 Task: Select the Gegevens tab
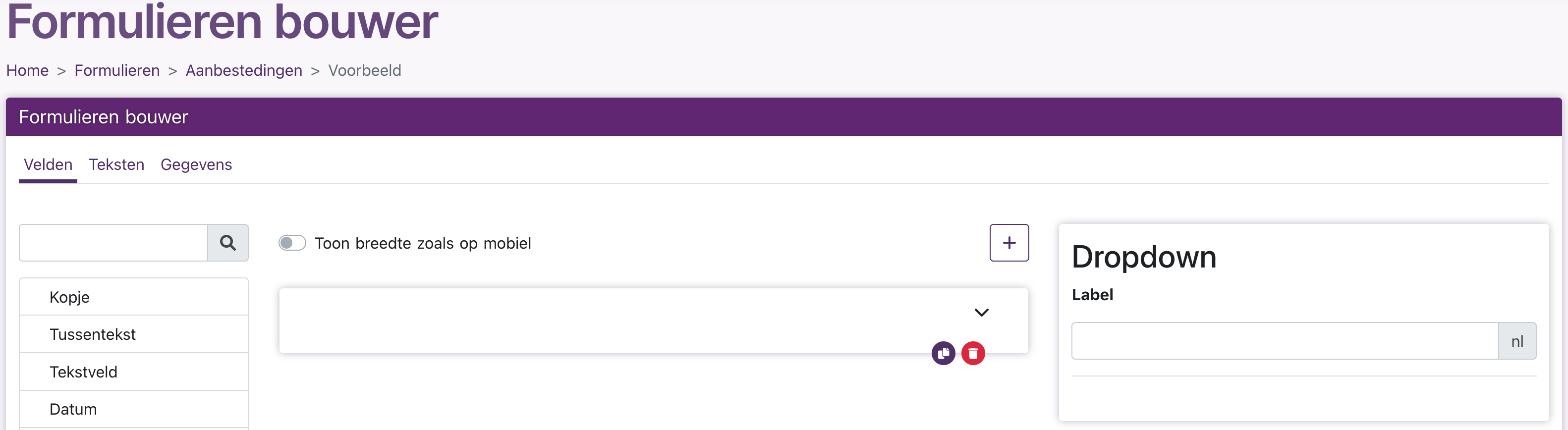click(196, 165)
